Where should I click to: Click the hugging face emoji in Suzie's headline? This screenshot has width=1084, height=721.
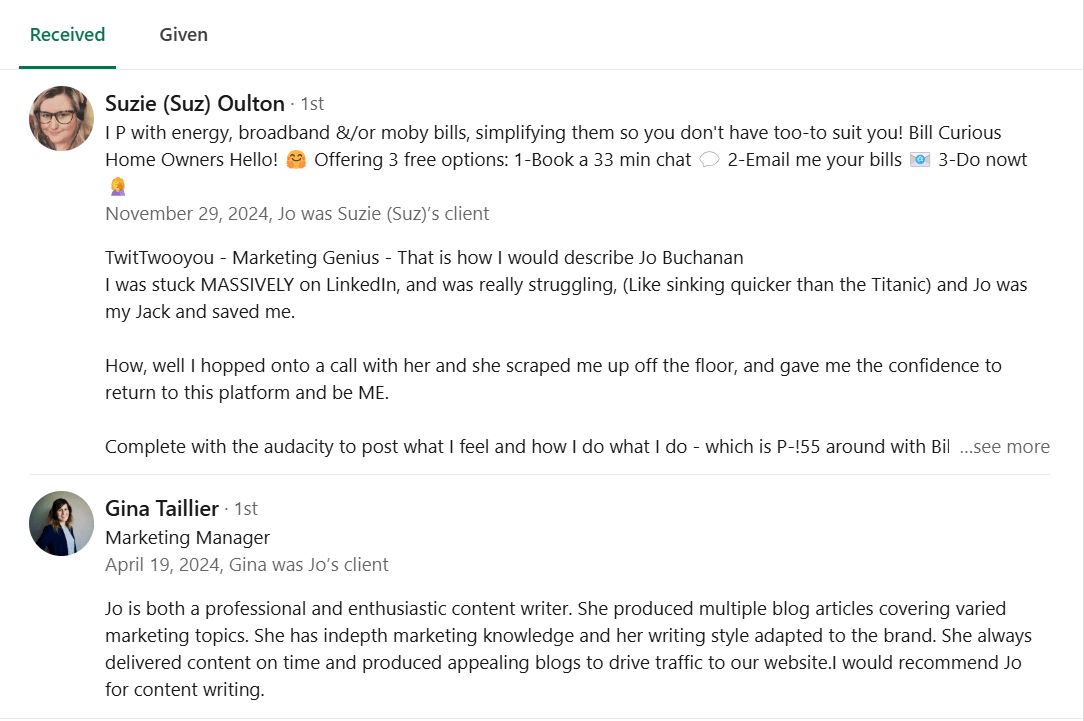point(296,160)
